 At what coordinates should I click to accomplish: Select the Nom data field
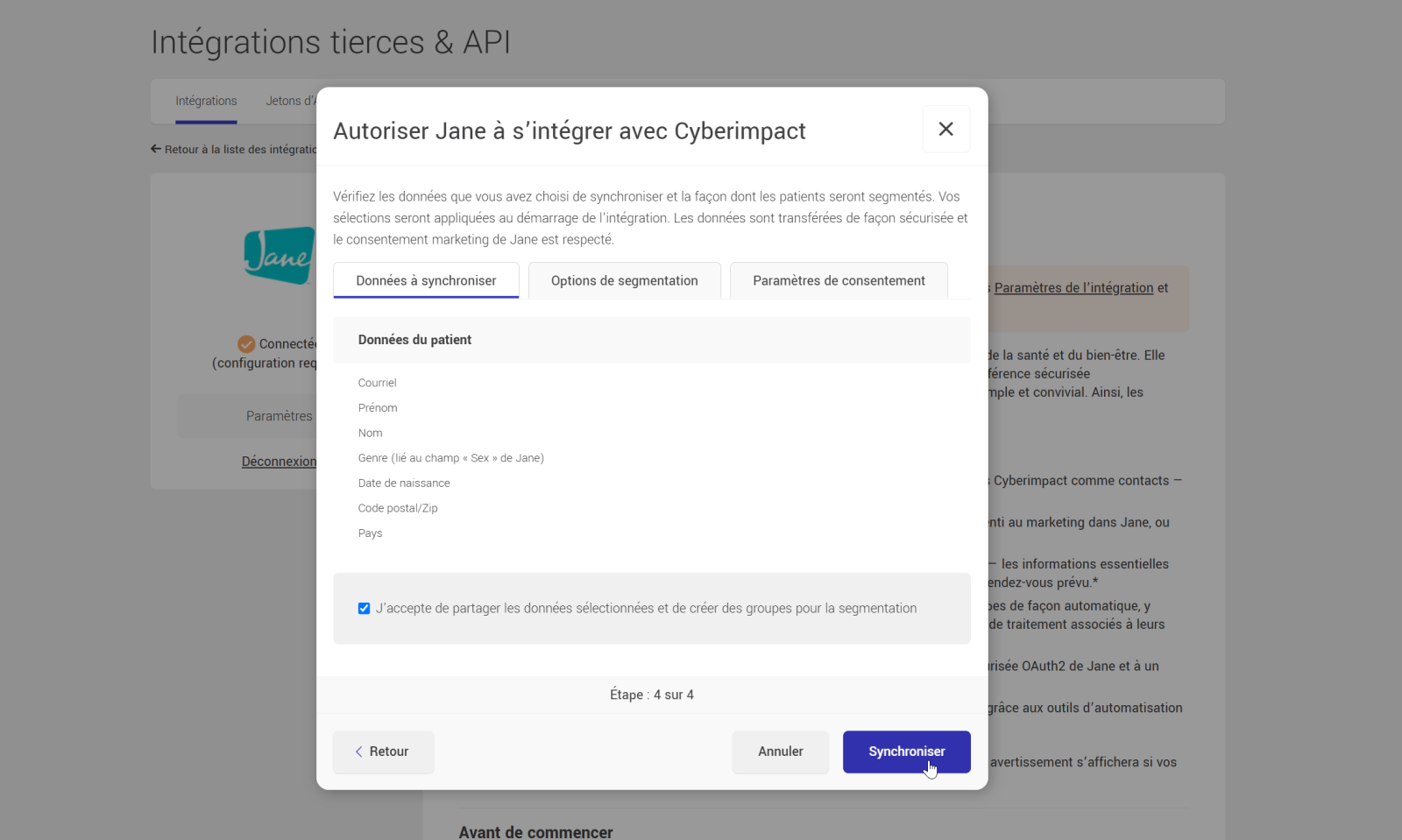pyautogui.click(x=370, y=433)
